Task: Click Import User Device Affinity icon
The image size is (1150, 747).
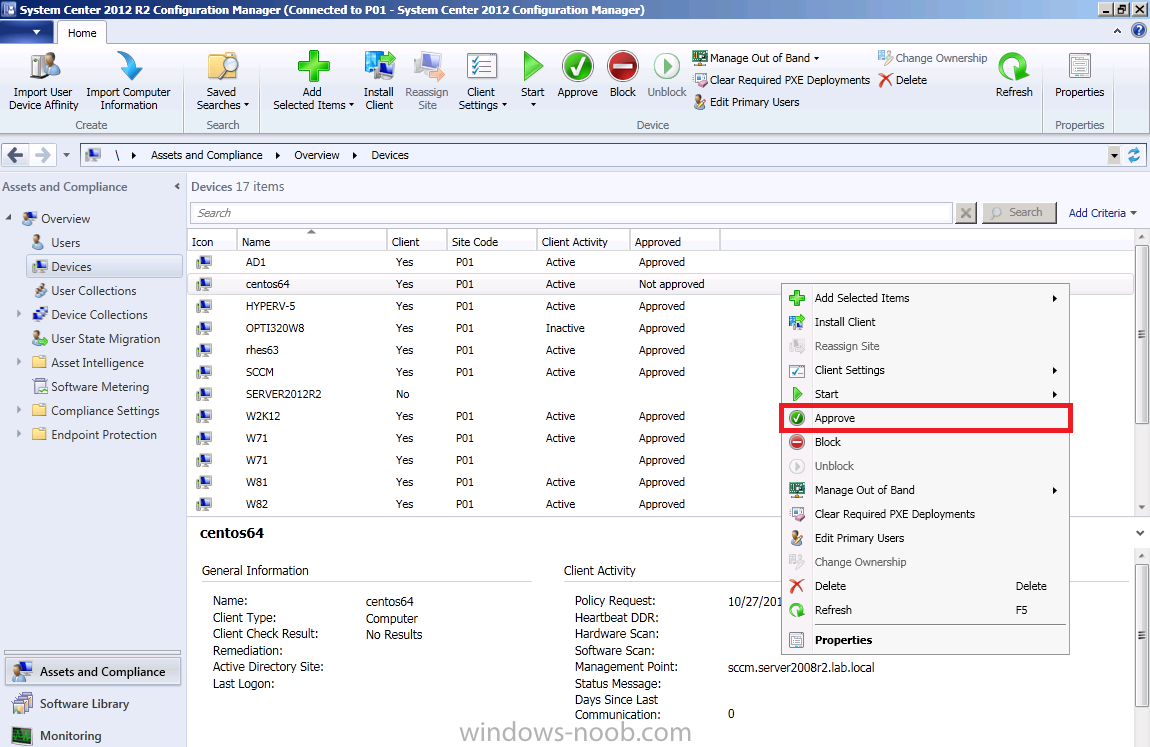Action: (44, 67)
